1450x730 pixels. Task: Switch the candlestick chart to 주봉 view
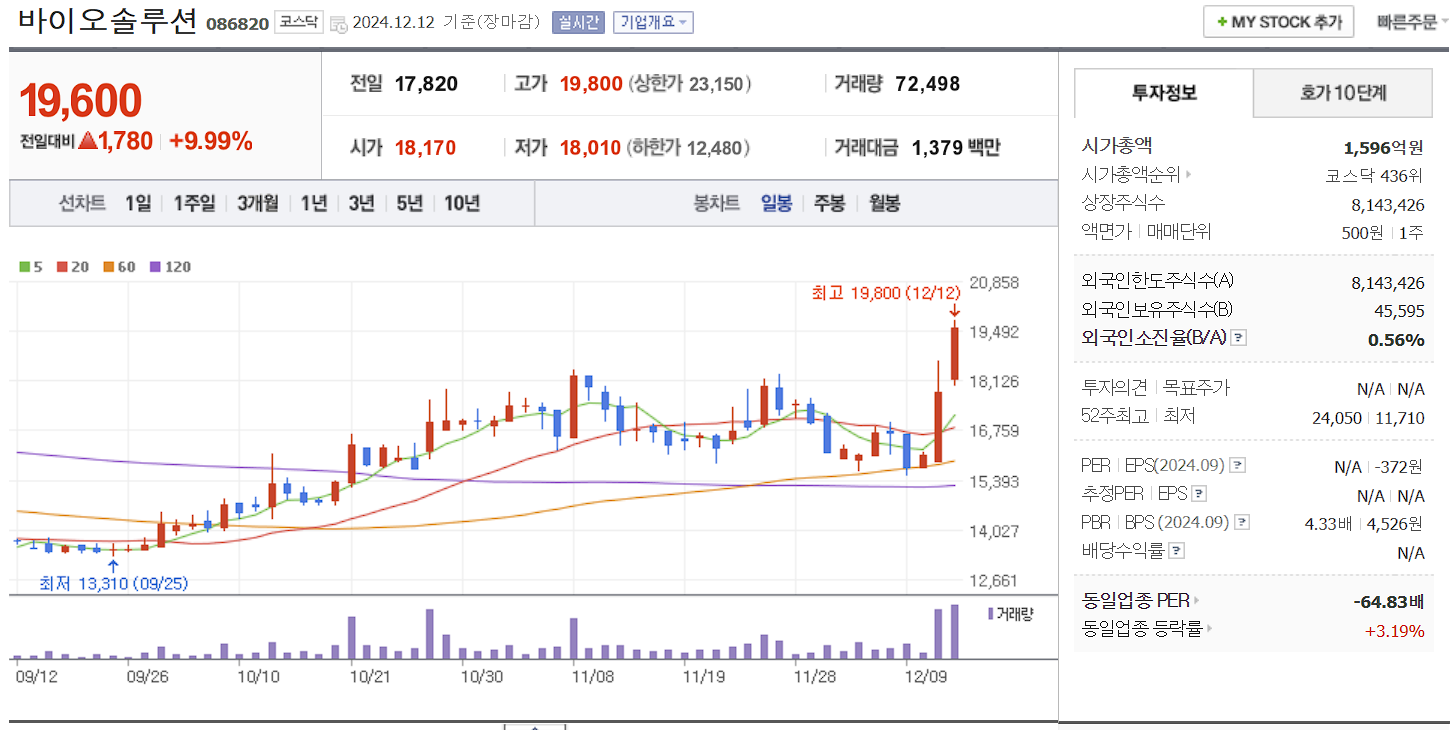coord(829,203)
